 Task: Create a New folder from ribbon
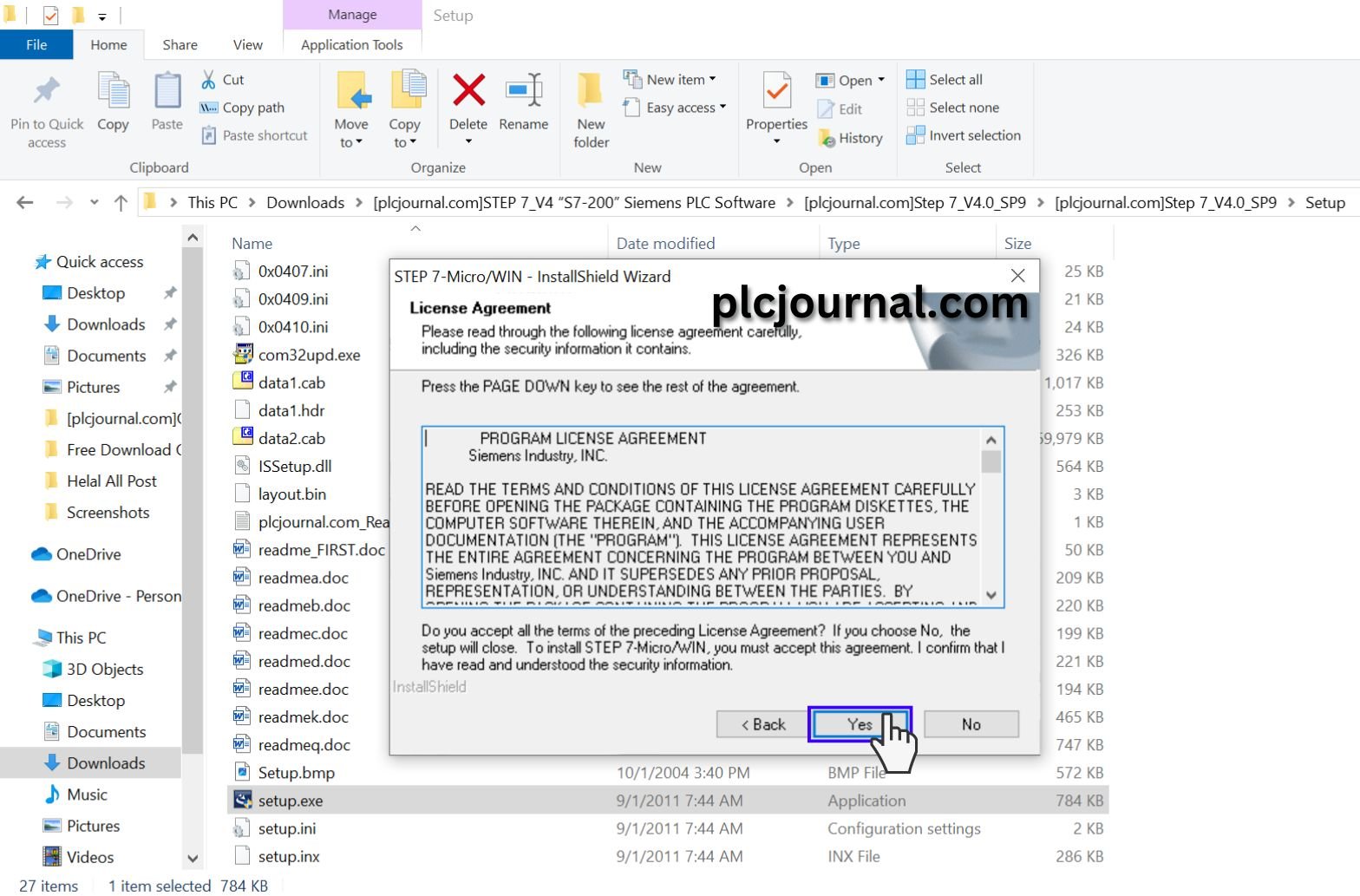pos(591,109)
